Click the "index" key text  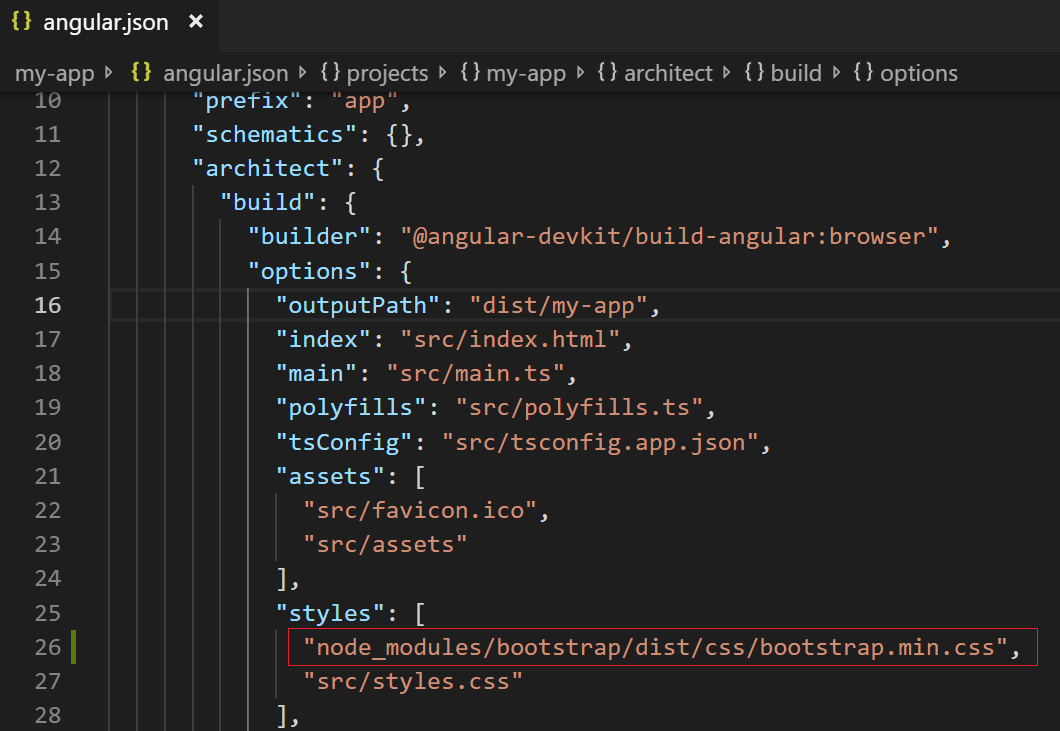pyautogui.click(x=323, y=339)
